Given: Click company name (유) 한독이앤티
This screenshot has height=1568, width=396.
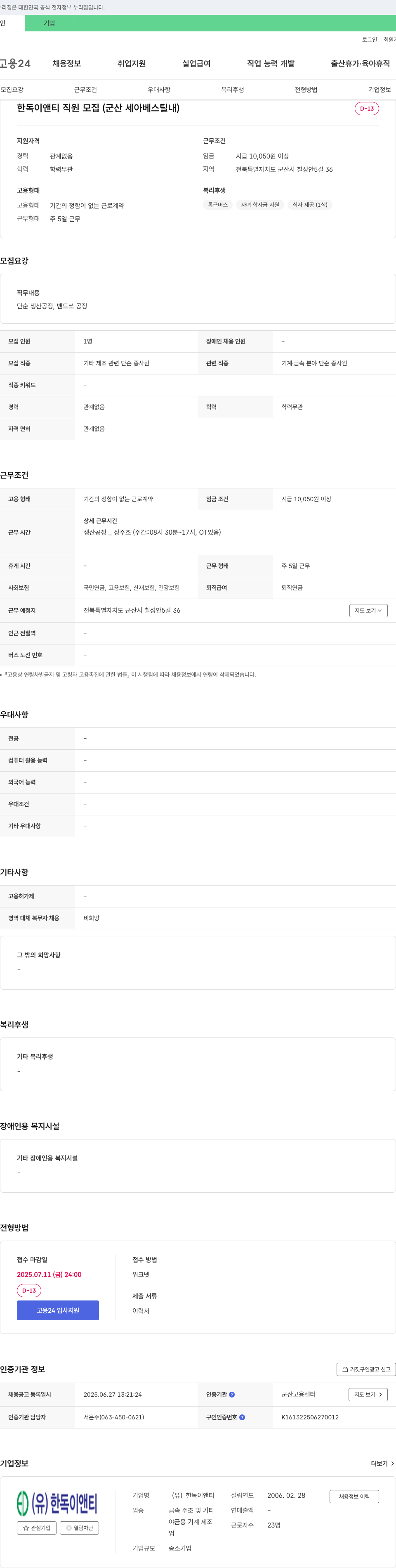Looking at the screenshot, I should [193, 1496].
